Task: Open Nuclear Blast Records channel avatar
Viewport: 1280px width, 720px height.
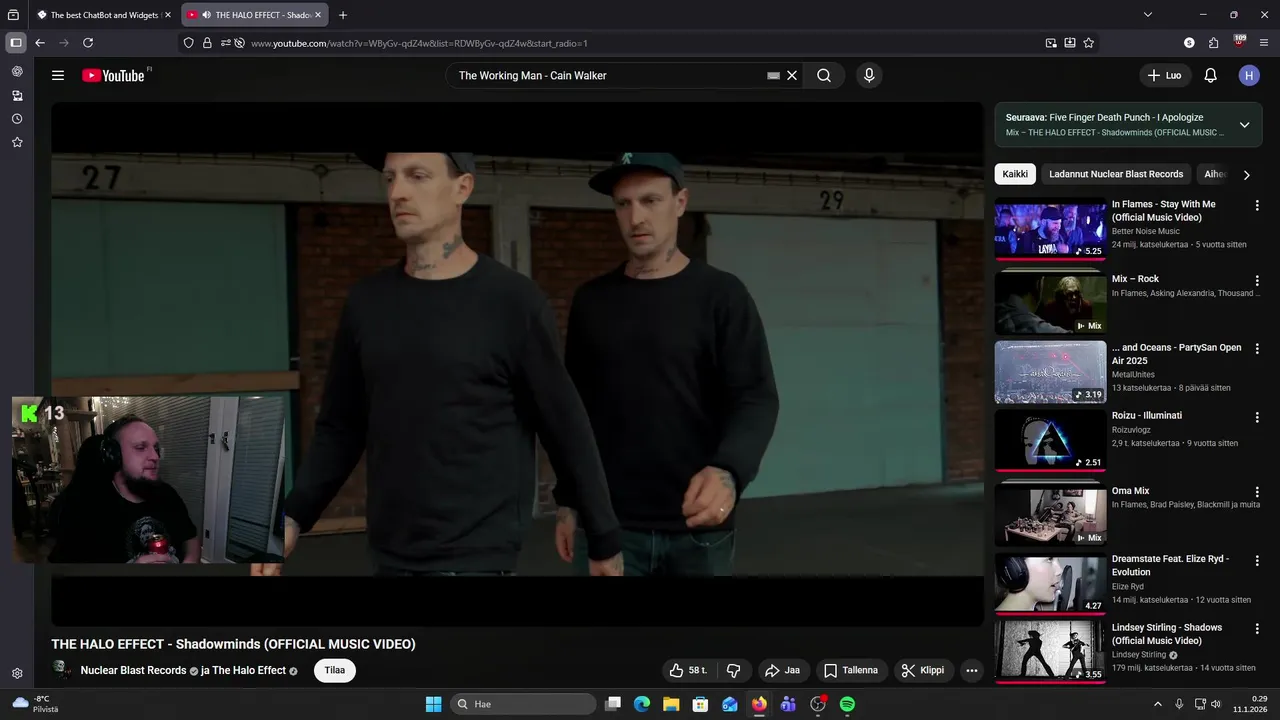Action: [x=62, y=670]
